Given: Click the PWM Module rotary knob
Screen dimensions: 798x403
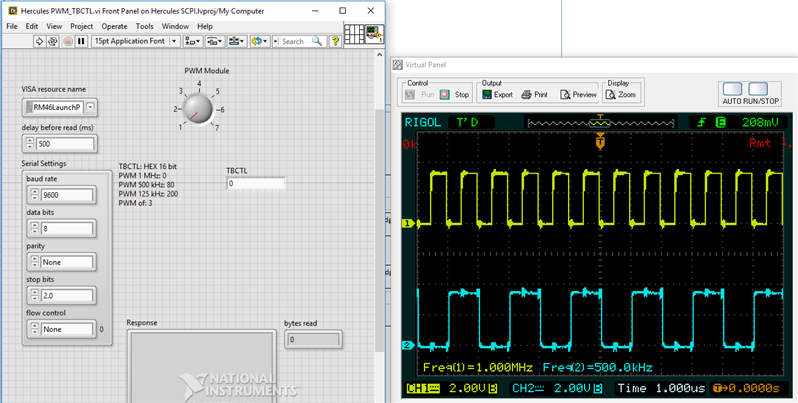Looking at the screenshot, I should tap(200, 108).
